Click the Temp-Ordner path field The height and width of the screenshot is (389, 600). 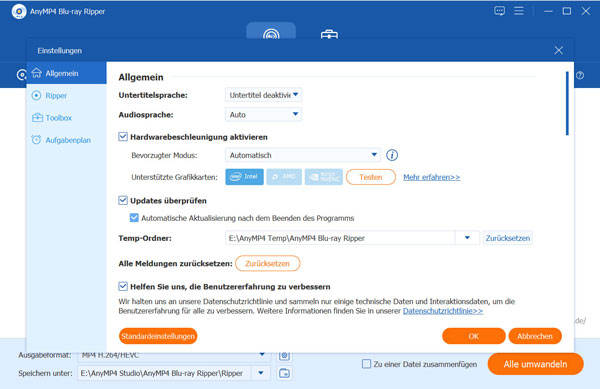coord(340,238)
